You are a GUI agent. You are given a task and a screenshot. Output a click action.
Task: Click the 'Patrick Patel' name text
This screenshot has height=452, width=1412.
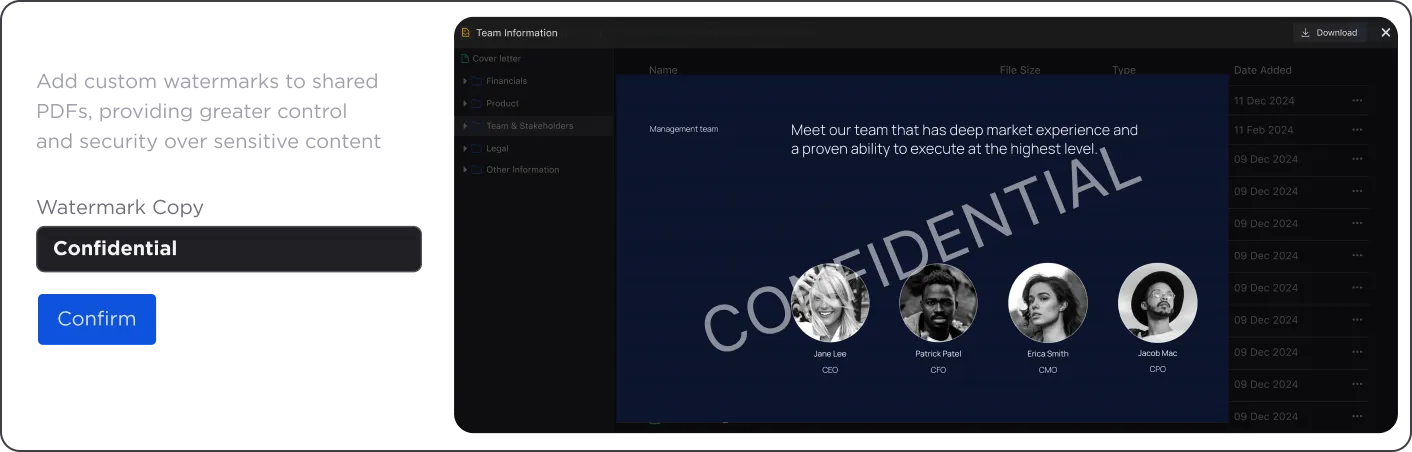pos(939,354)
